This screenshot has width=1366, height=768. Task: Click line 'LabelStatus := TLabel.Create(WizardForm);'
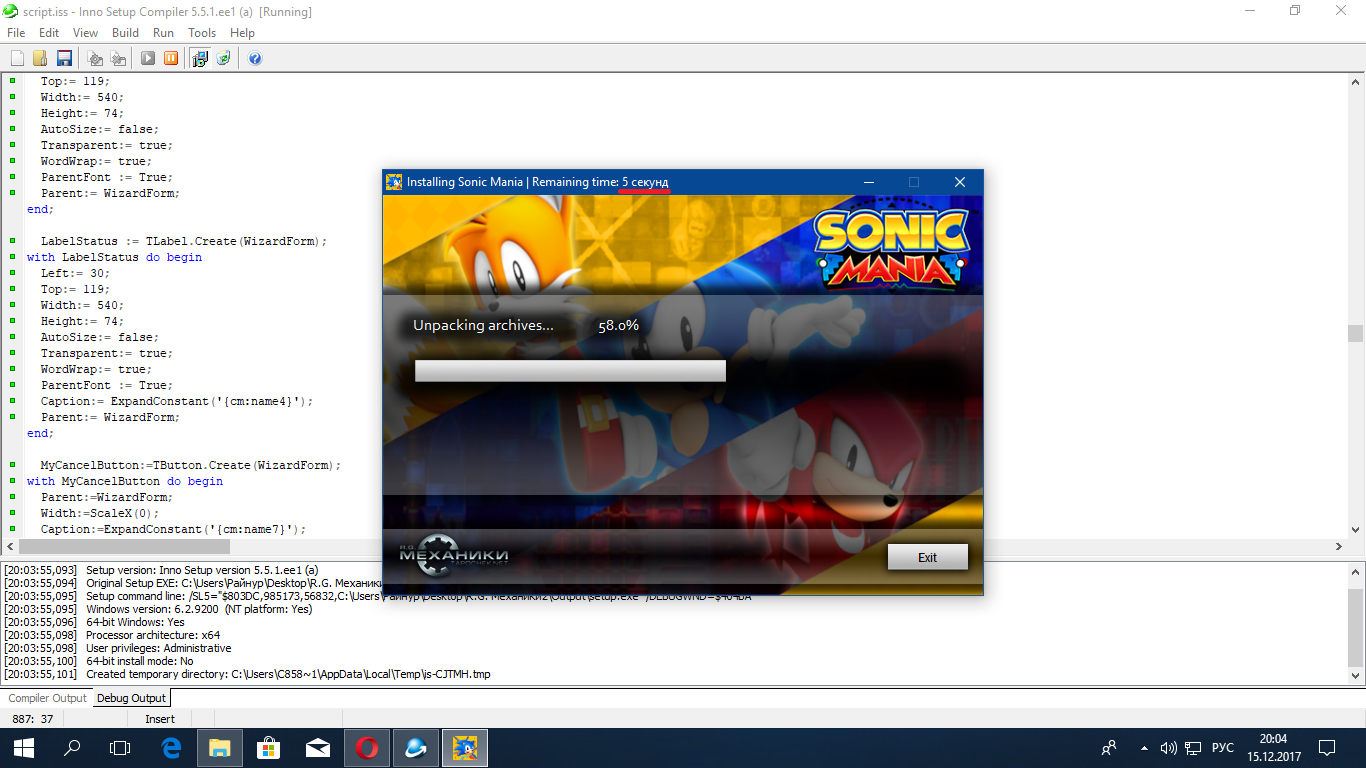[184, 241]
